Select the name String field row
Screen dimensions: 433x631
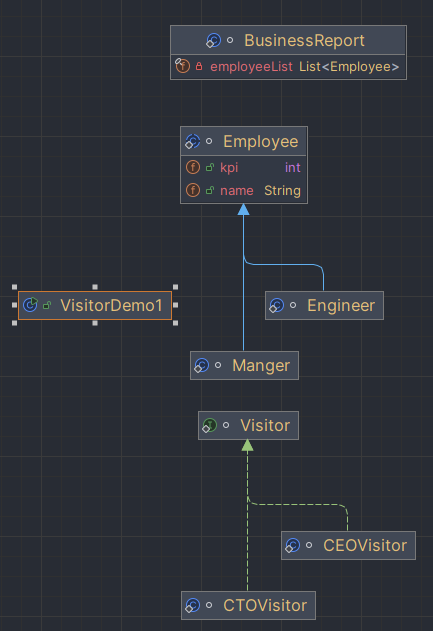click(244, 190)
